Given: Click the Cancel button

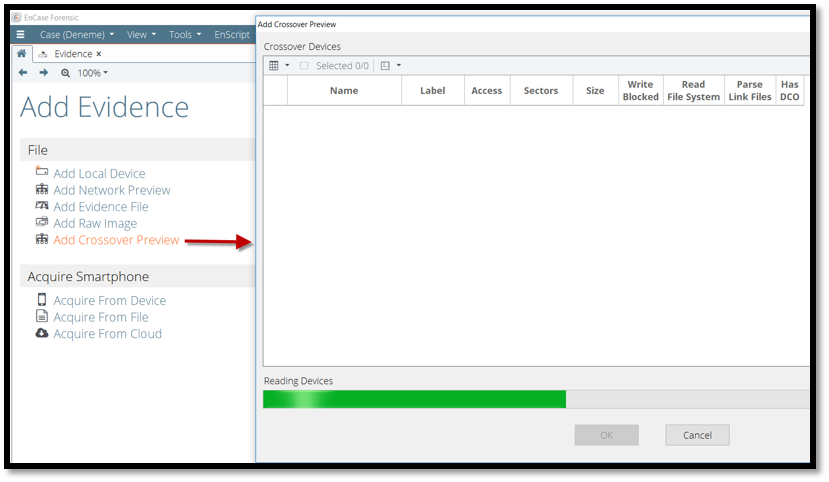Looking at the screenshot, I should (x=697, y=435).
